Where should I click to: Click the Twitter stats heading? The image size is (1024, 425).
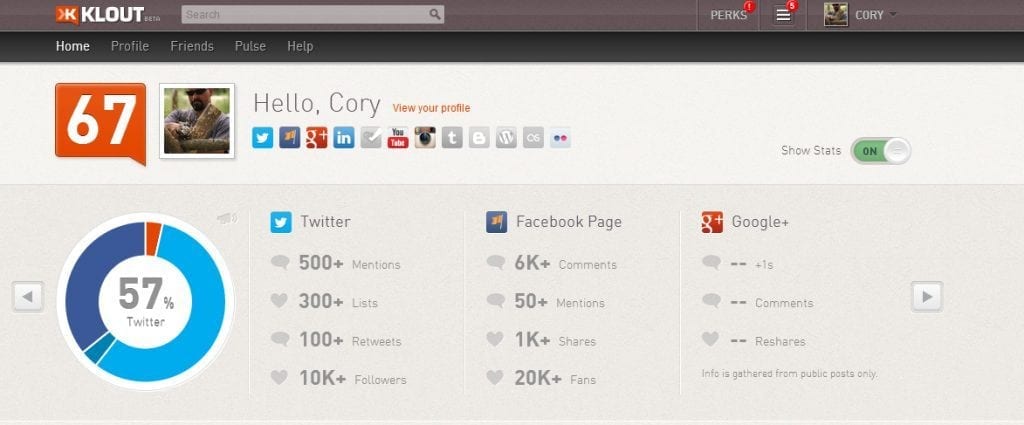325,222
